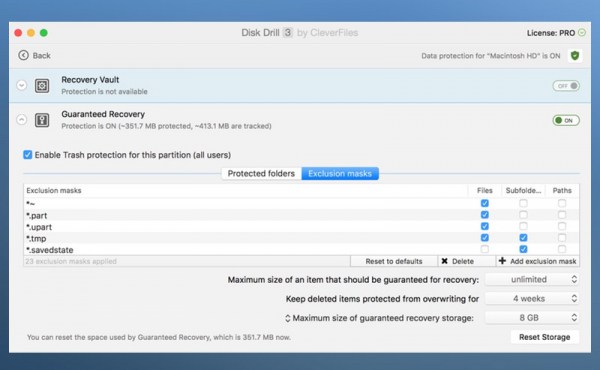Click the Subfolders column header
The height and width of the screenshot is (370, 600).
point(523,190)
